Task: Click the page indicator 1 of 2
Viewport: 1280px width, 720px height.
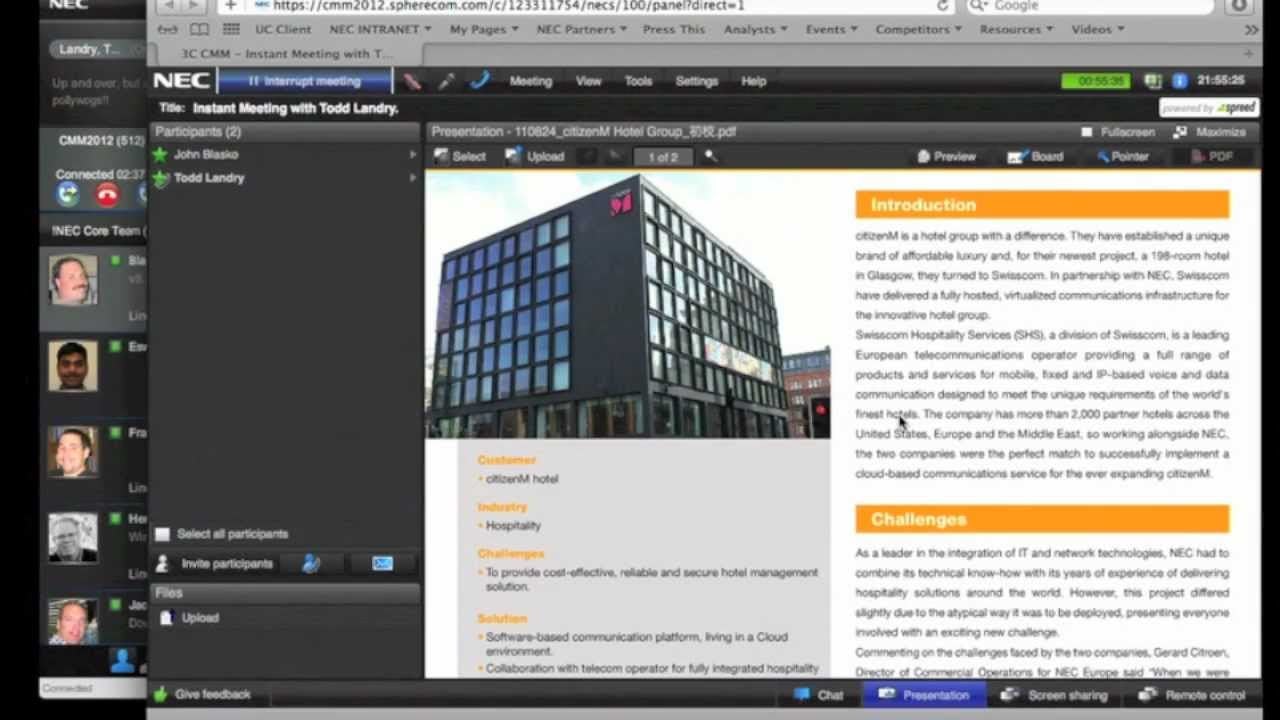Action: 662,157
